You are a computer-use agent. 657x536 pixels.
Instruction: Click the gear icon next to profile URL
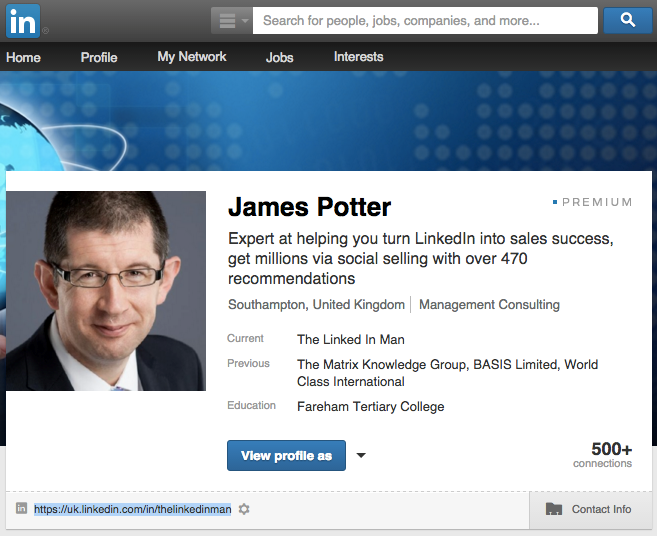click(x=244, y=509)
